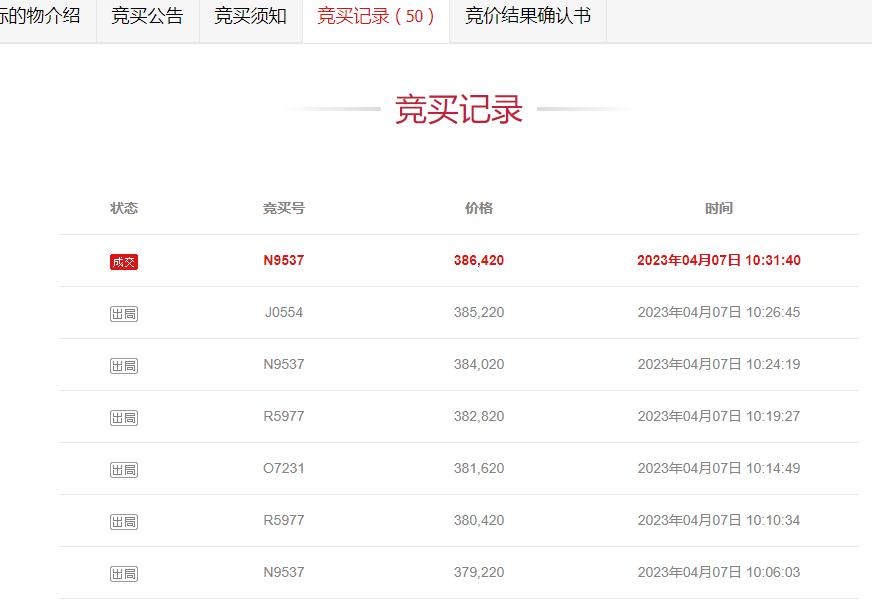Open the 竞买须知 tab

(x=249, y=17)
